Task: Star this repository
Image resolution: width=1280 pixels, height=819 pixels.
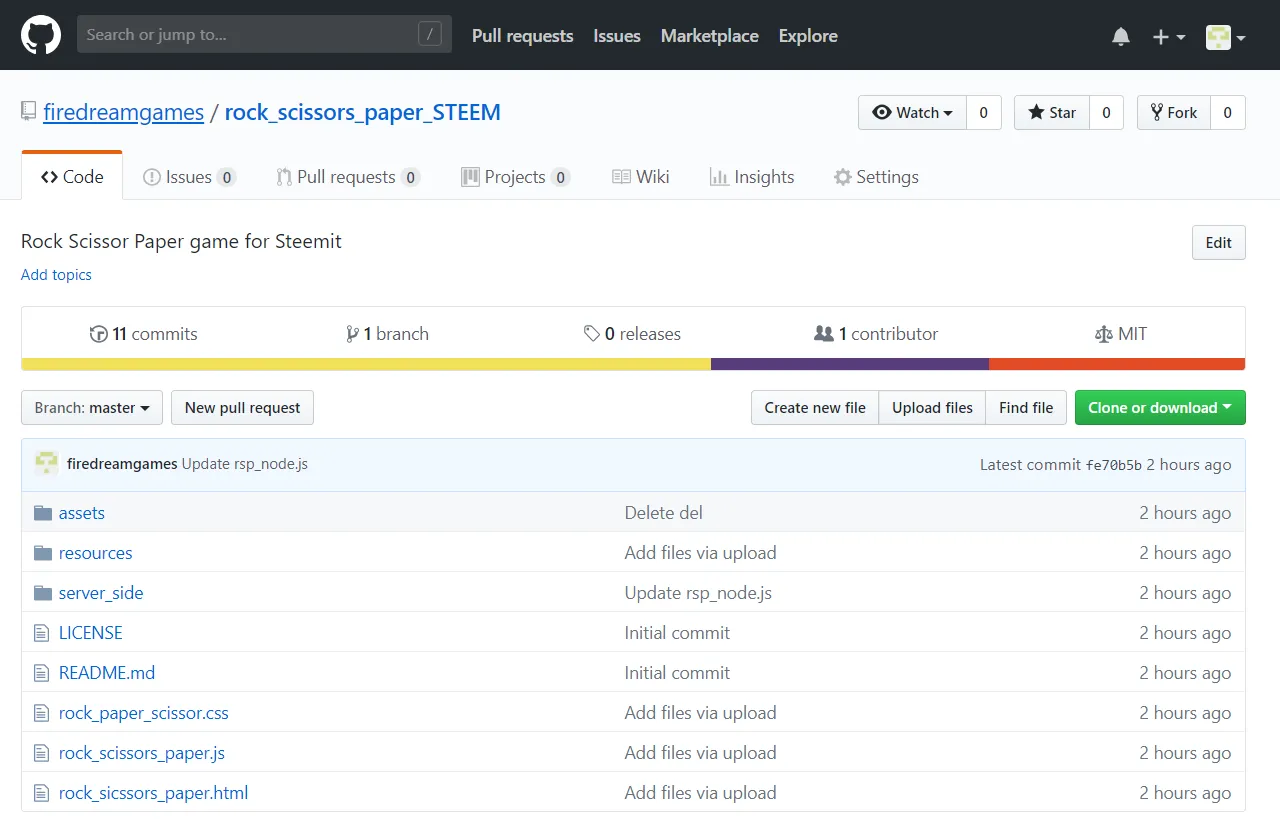Action: point(1052,113)
